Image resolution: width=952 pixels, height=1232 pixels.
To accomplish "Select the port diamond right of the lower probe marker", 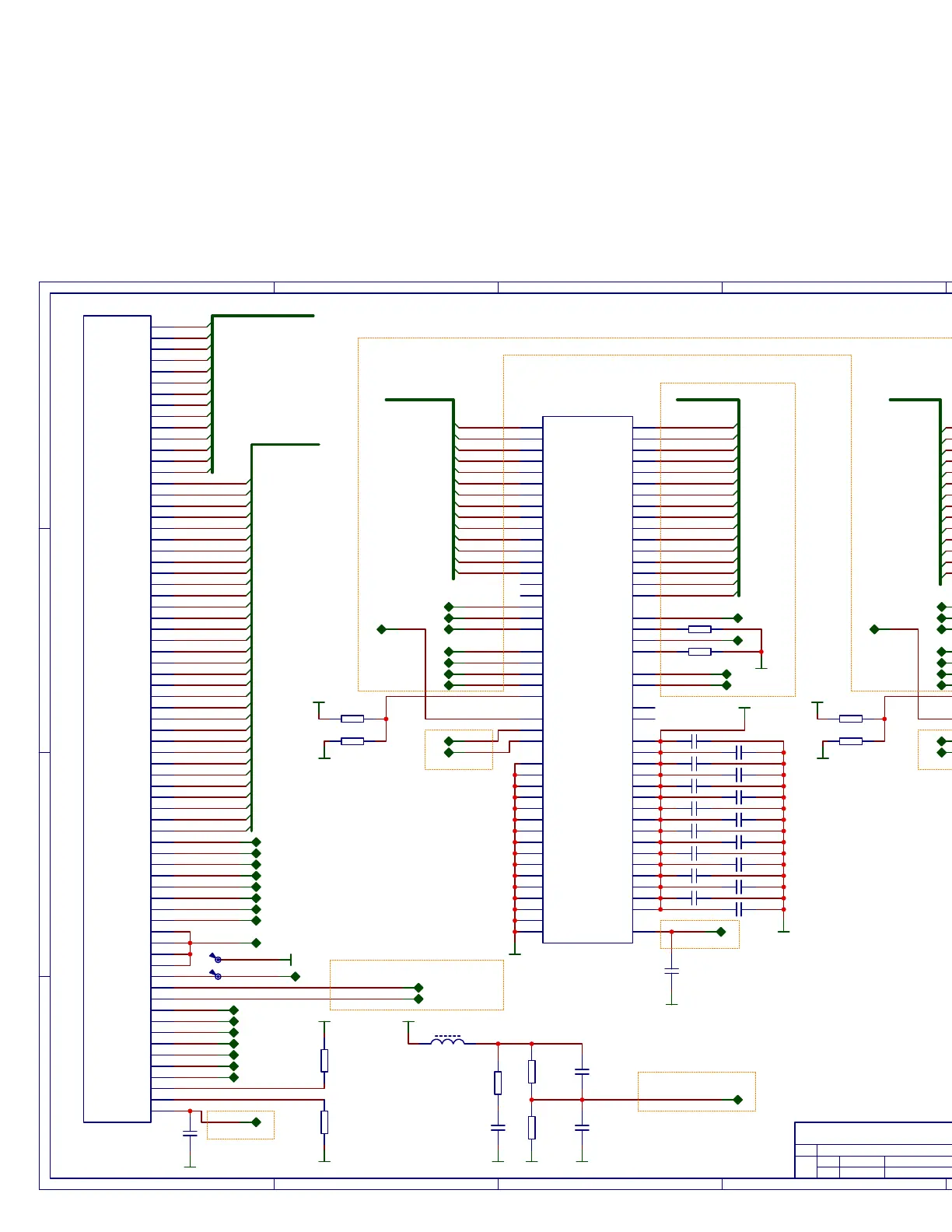I will (296, 977).
